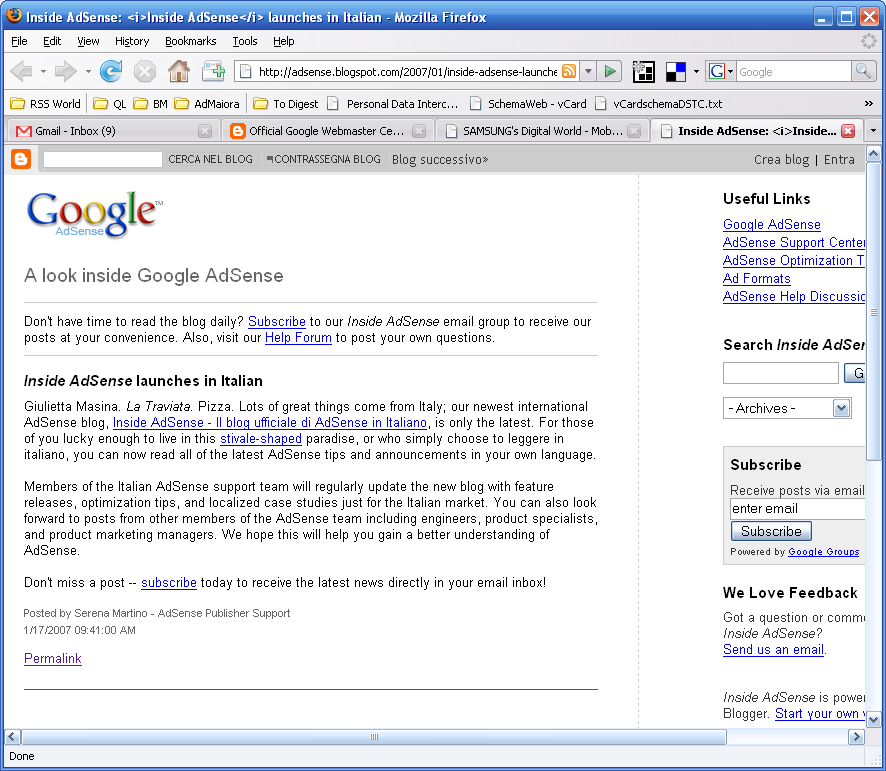
Task: Open the Personal Data Interc… bookmark
Action: pyautogui.click(x=392, y=104)
